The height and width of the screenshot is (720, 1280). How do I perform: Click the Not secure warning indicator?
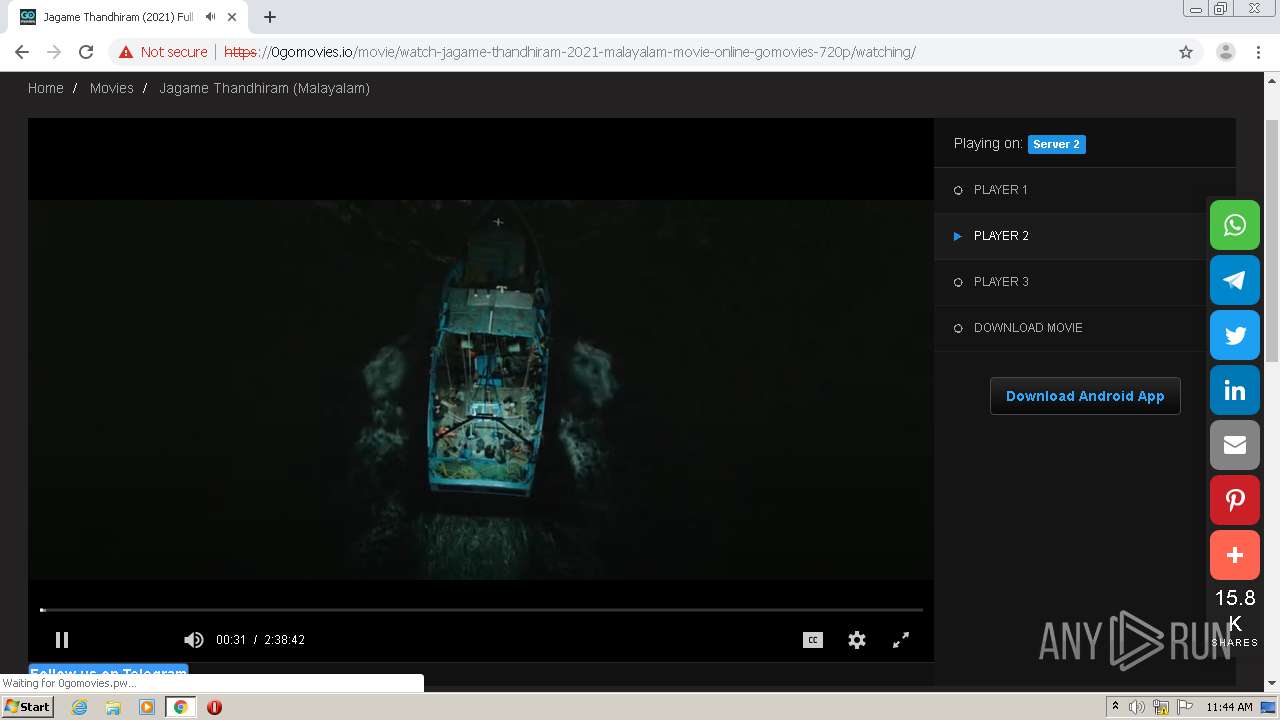tap(163, 52)
